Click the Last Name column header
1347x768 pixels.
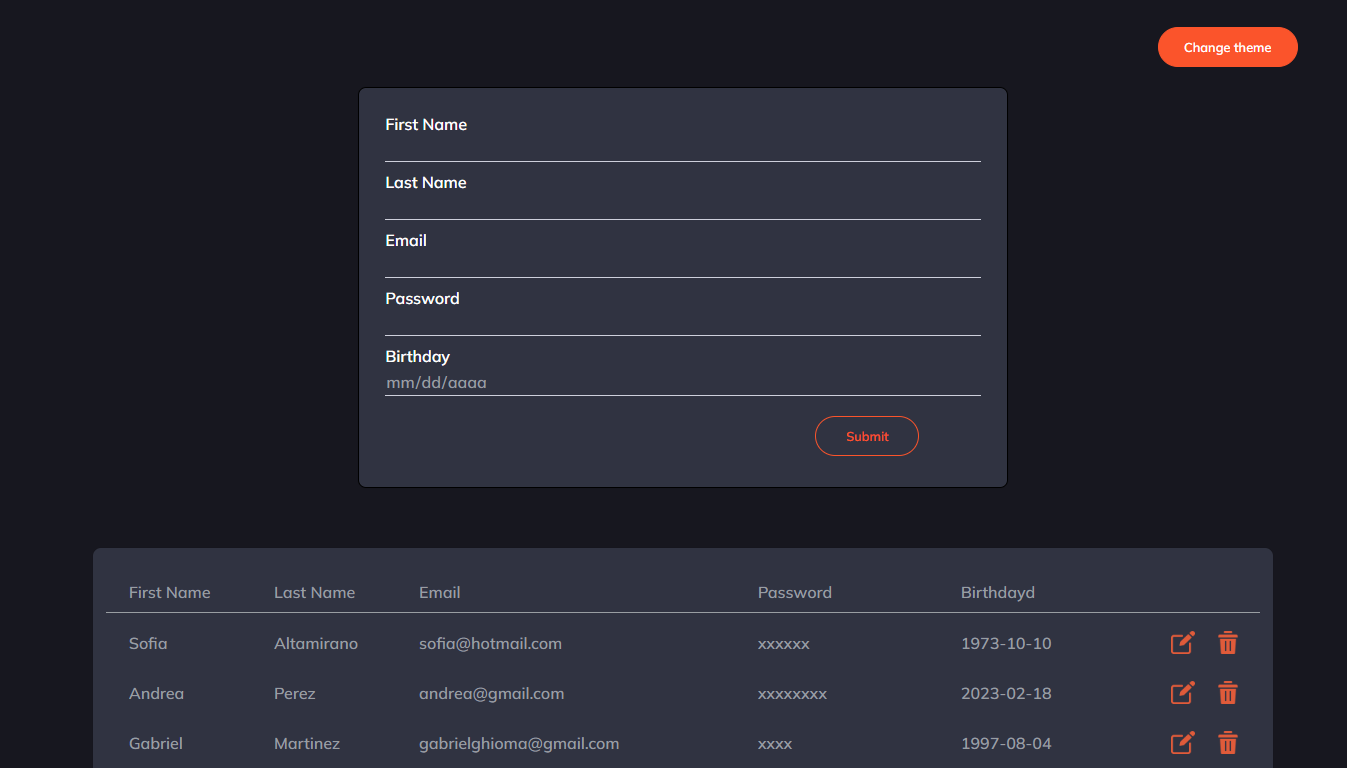tap(314, 592)
